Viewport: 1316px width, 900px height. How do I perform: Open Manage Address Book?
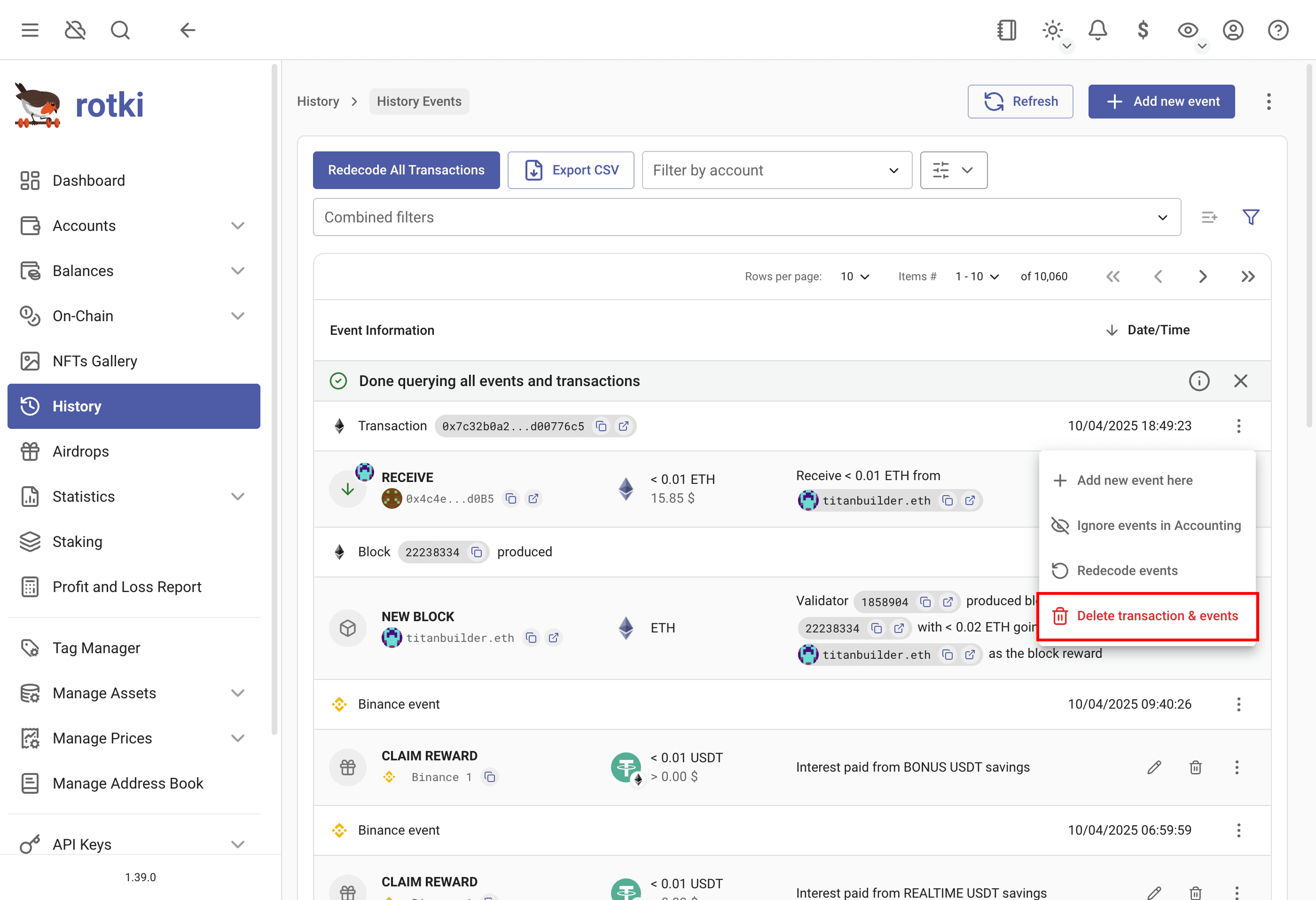coord(133,783)
